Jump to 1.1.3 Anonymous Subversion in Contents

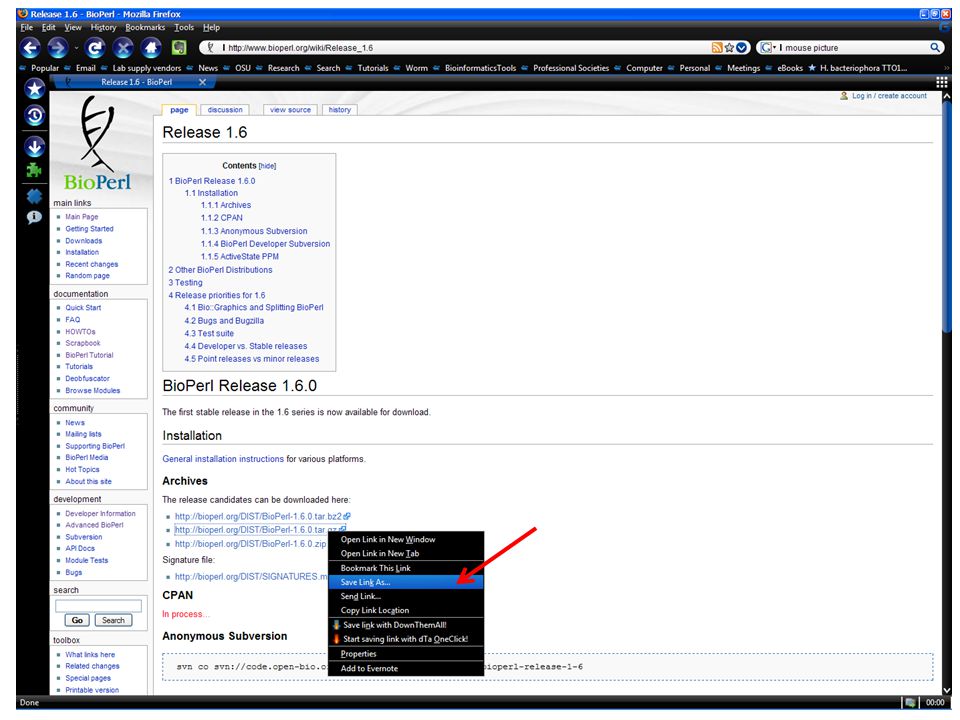[254, 231]
